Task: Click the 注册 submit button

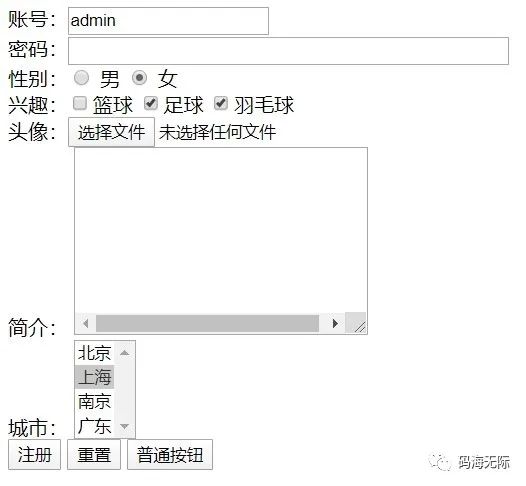Action: 34,454
